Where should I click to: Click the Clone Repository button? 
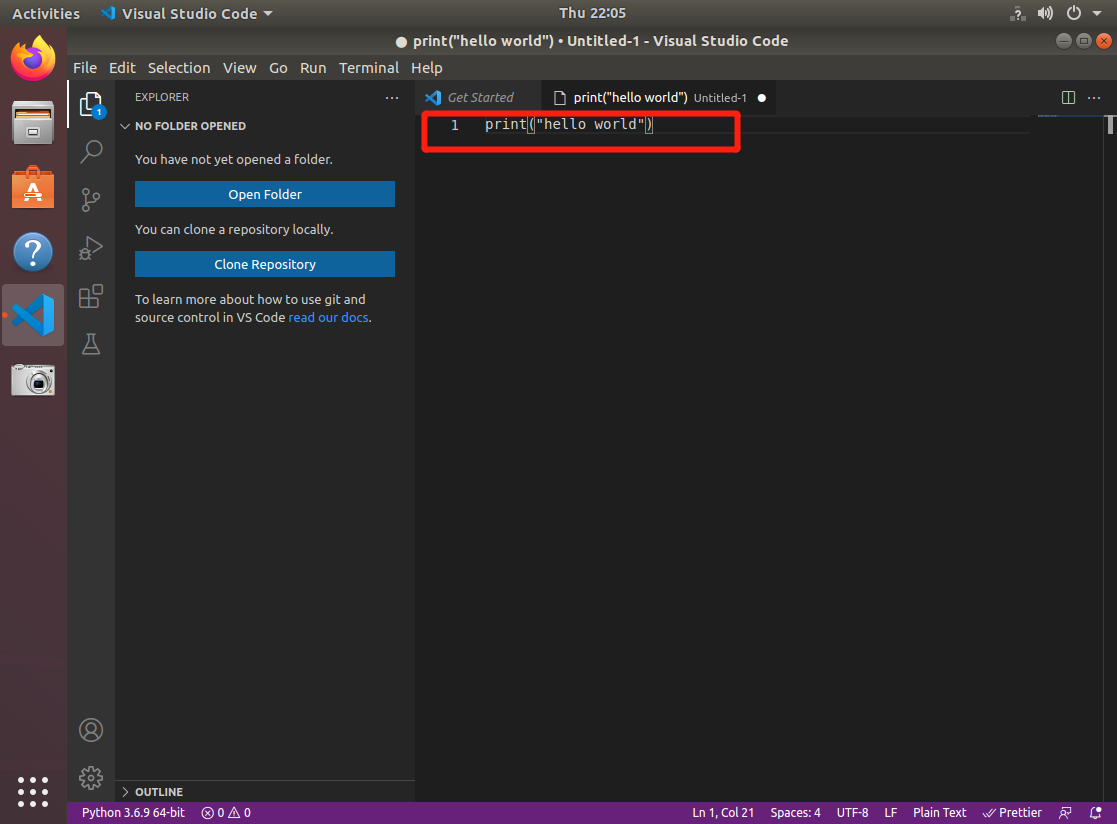coord(265,264)
